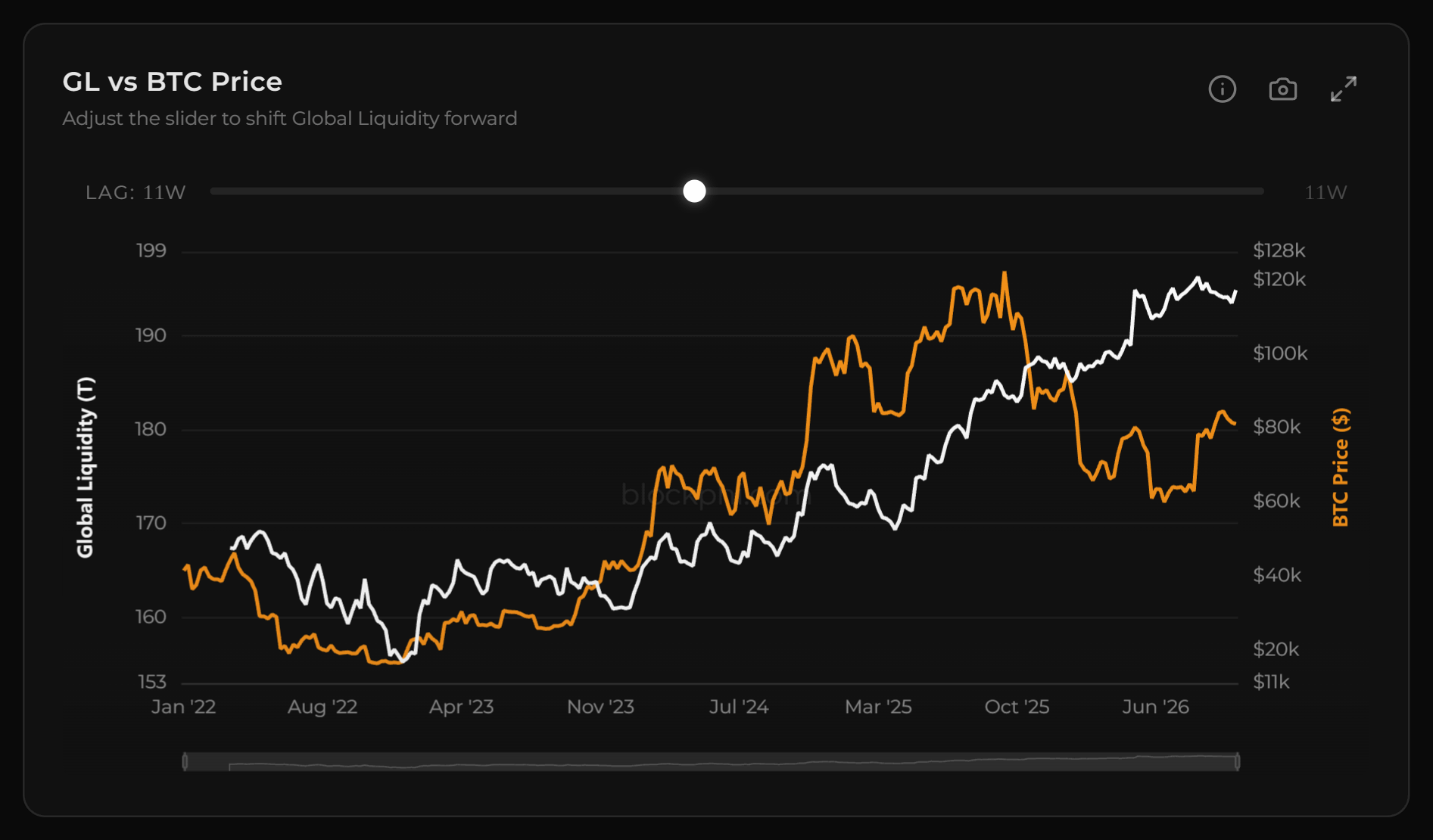Click the slider instruction subtitle text
1433x840 pixels.
pyautogui.click(x=290, y=119)
